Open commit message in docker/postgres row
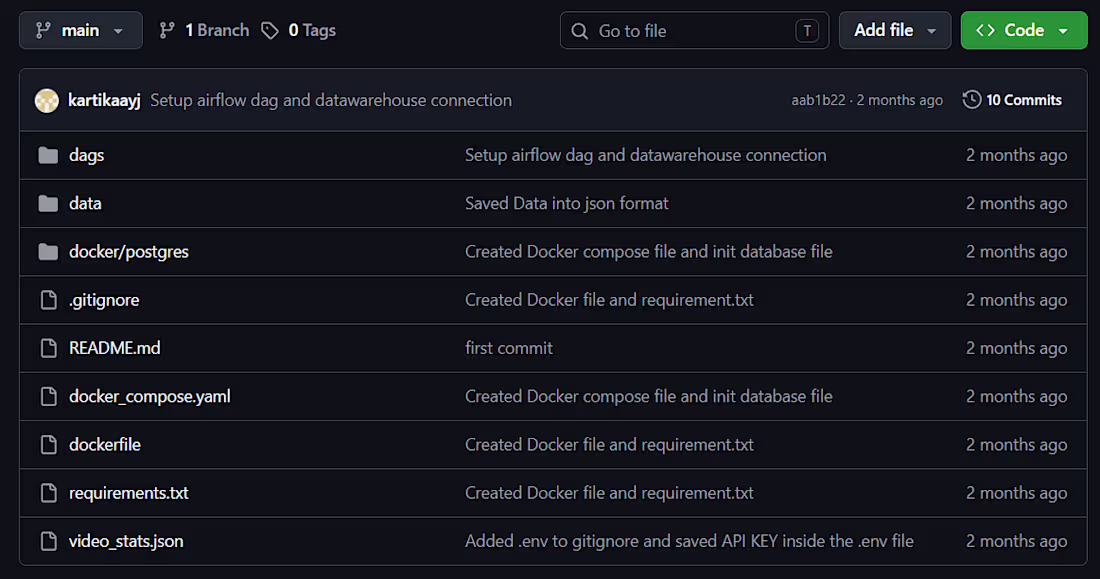1100x579 pixels. tap(649, 252)
